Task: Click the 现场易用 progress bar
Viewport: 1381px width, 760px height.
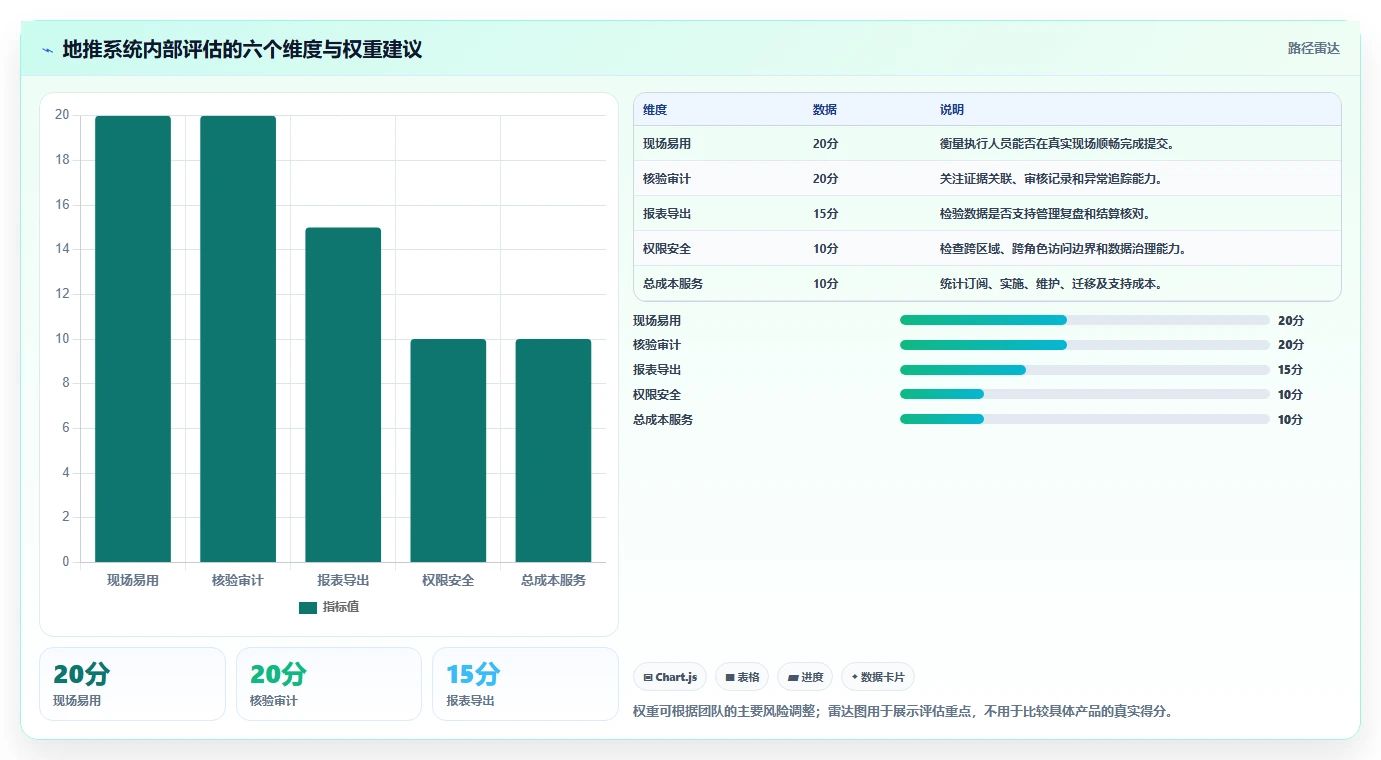Action: tap(1085, 320)
